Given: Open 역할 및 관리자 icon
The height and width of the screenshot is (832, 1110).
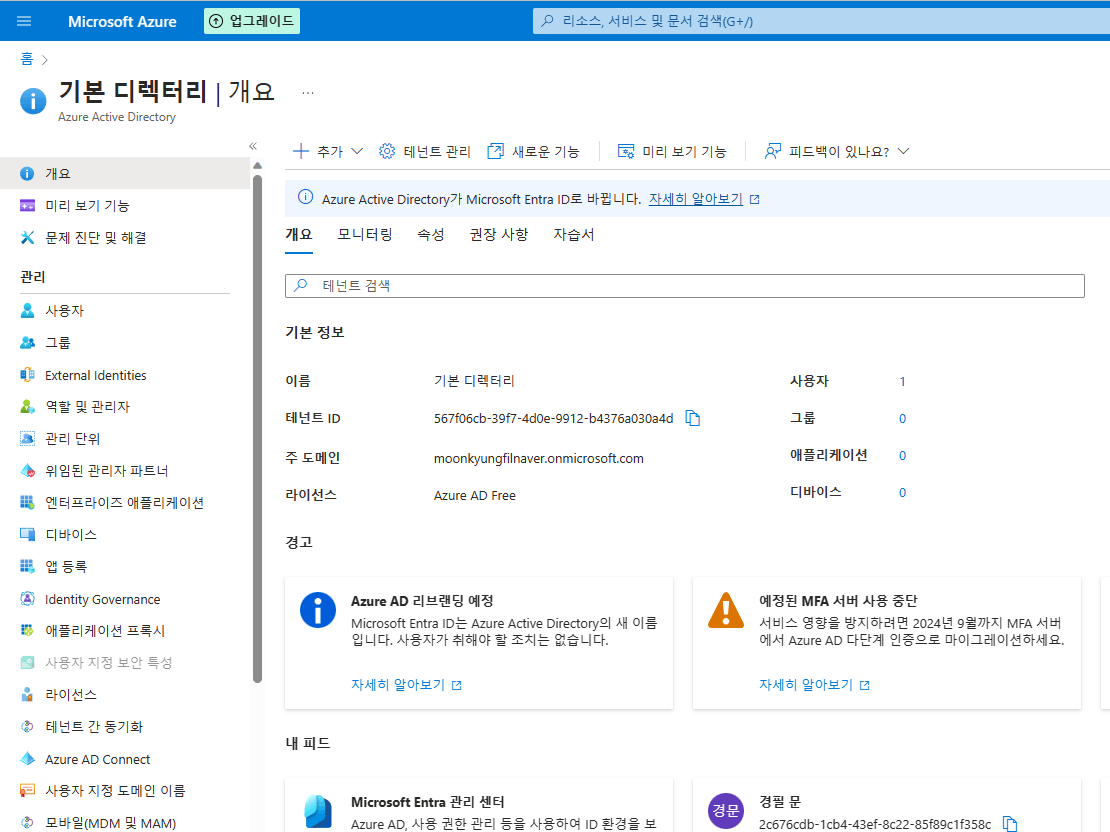Looking at the screenshot, I should (28, 406).
